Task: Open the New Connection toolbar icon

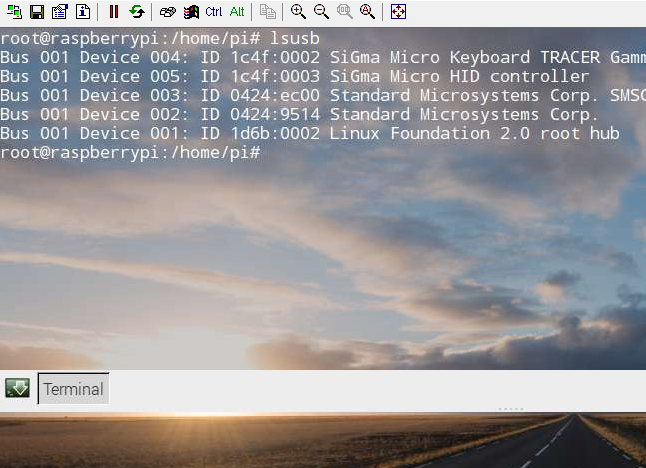Action: 14,12
